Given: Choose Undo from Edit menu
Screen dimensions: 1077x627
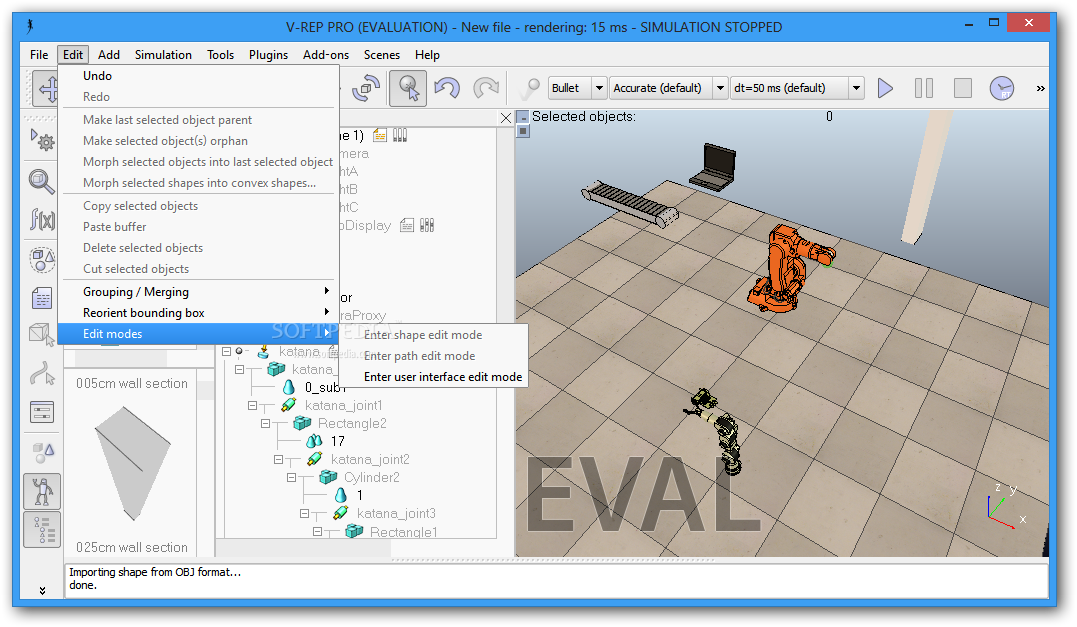Looking at the screenshot, I should (x=199, y=76).
